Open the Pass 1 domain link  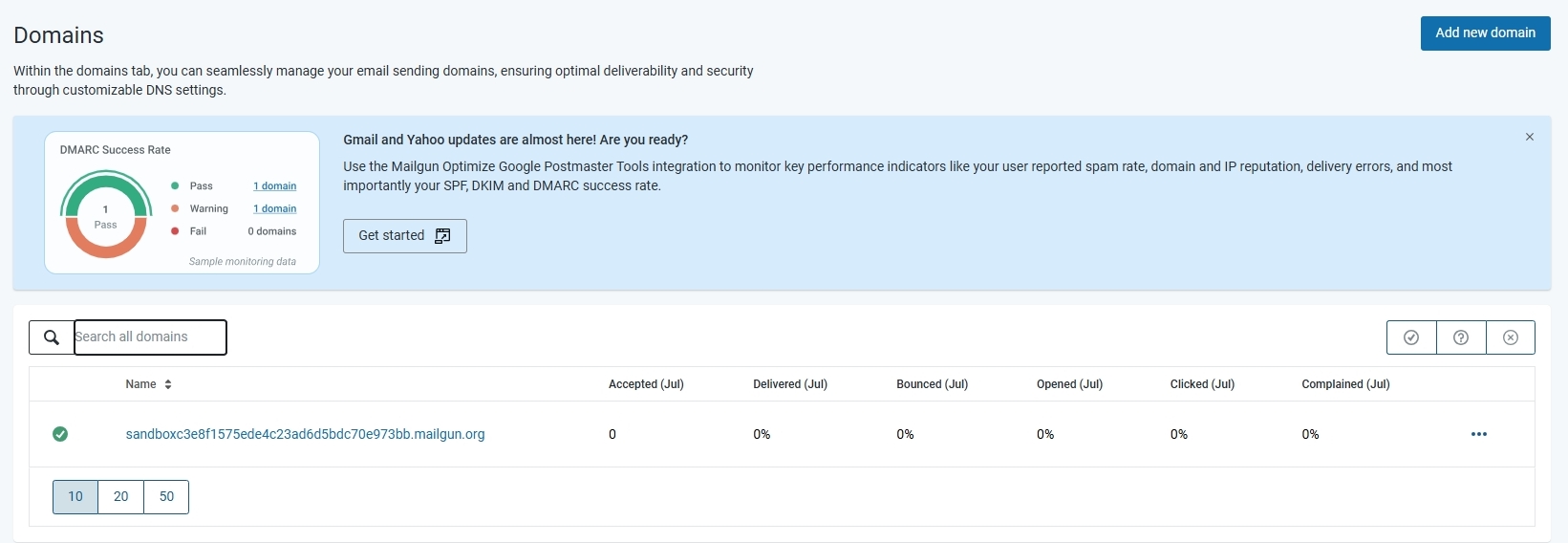274,186
